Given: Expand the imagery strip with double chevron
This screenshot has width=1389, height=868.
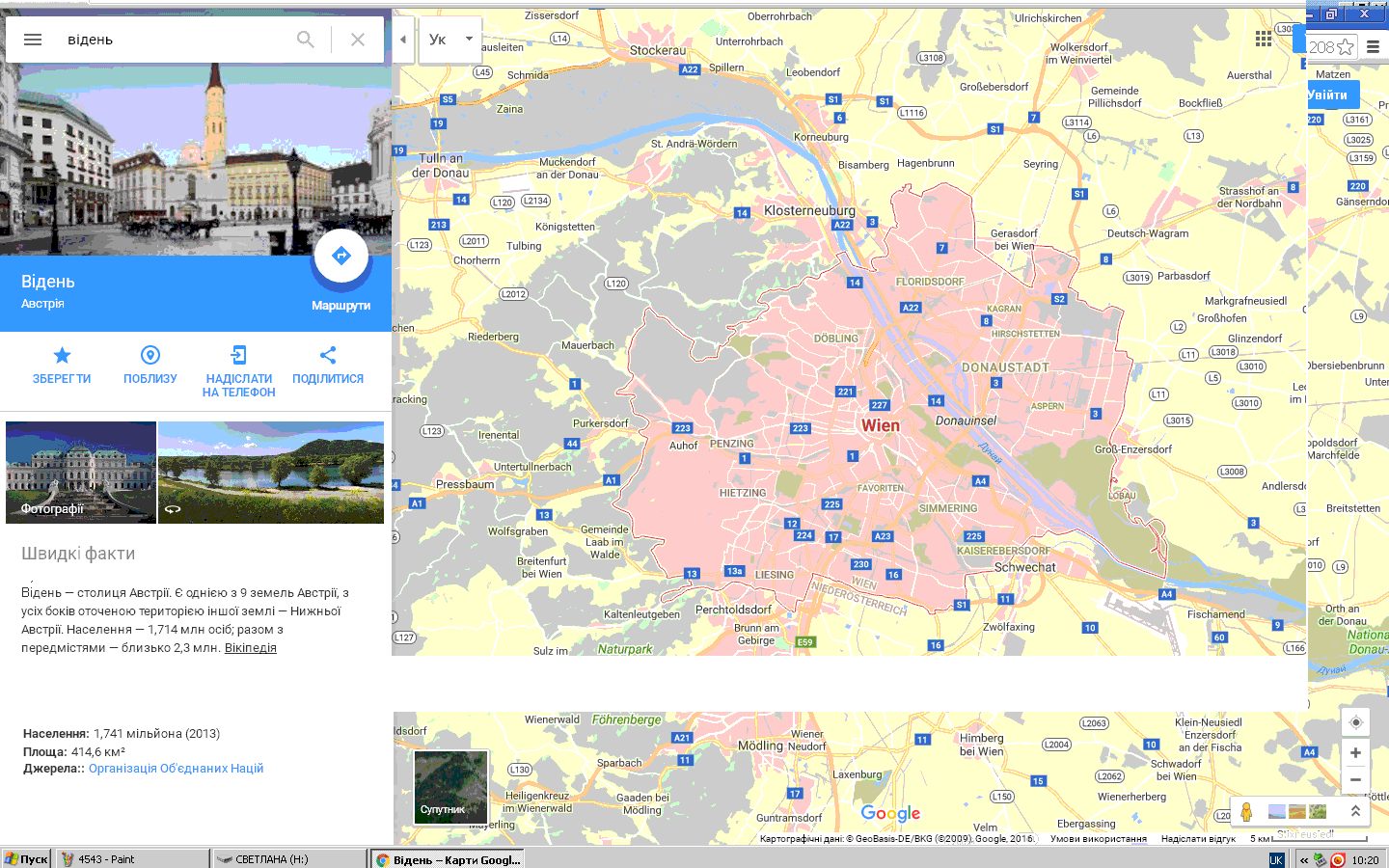Looking at the screenshot, I should pos(1355,811).
